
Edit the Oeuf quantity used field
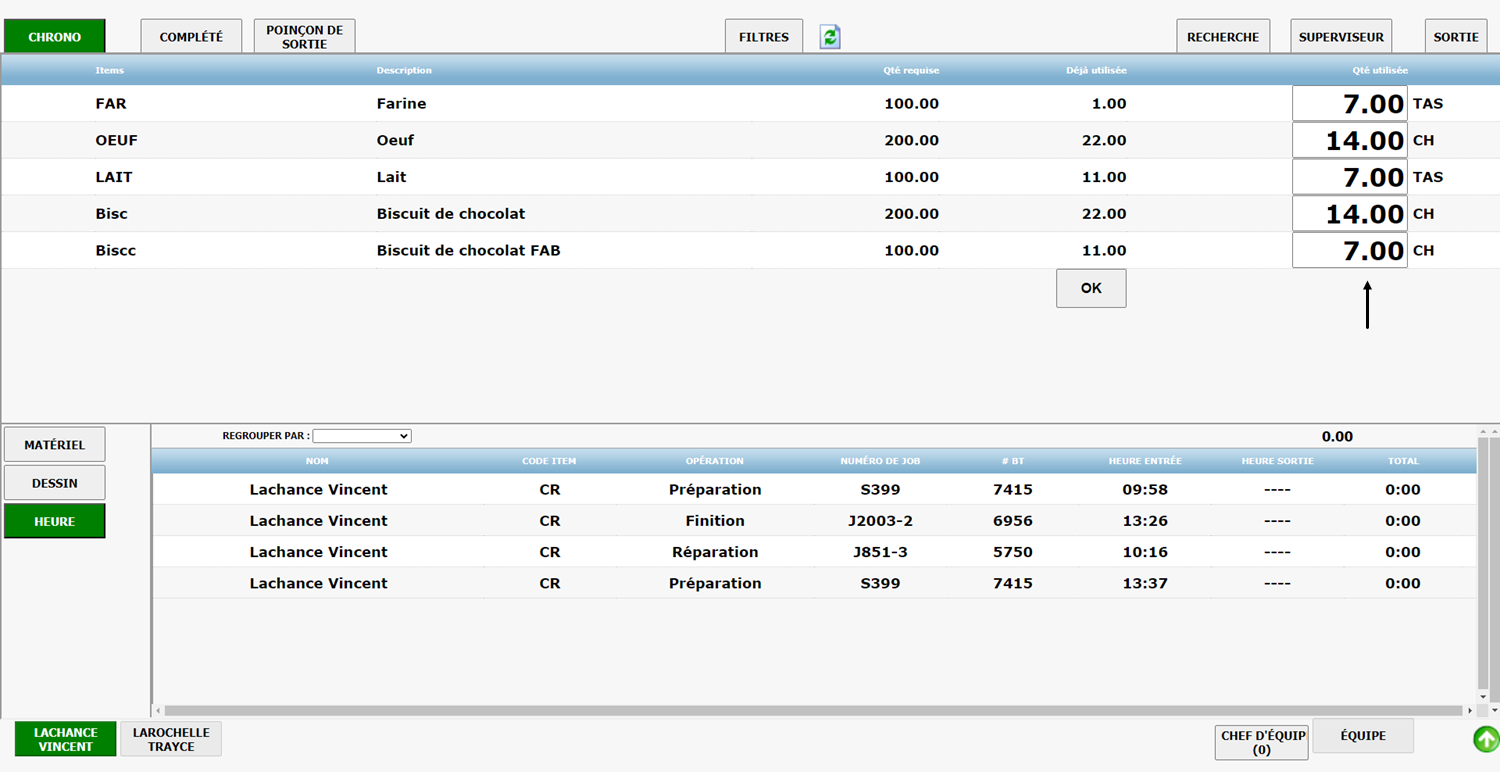[1350, 140]
